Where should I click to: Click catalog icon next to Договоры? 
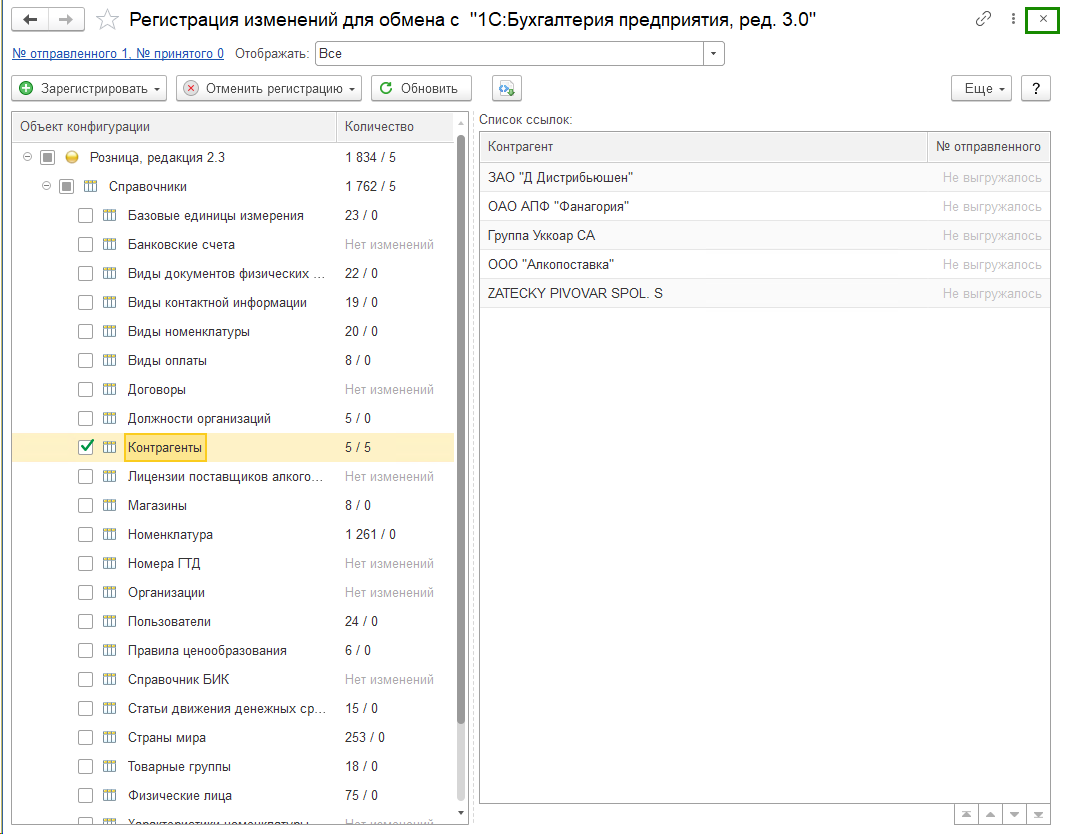tap(110, 389)
